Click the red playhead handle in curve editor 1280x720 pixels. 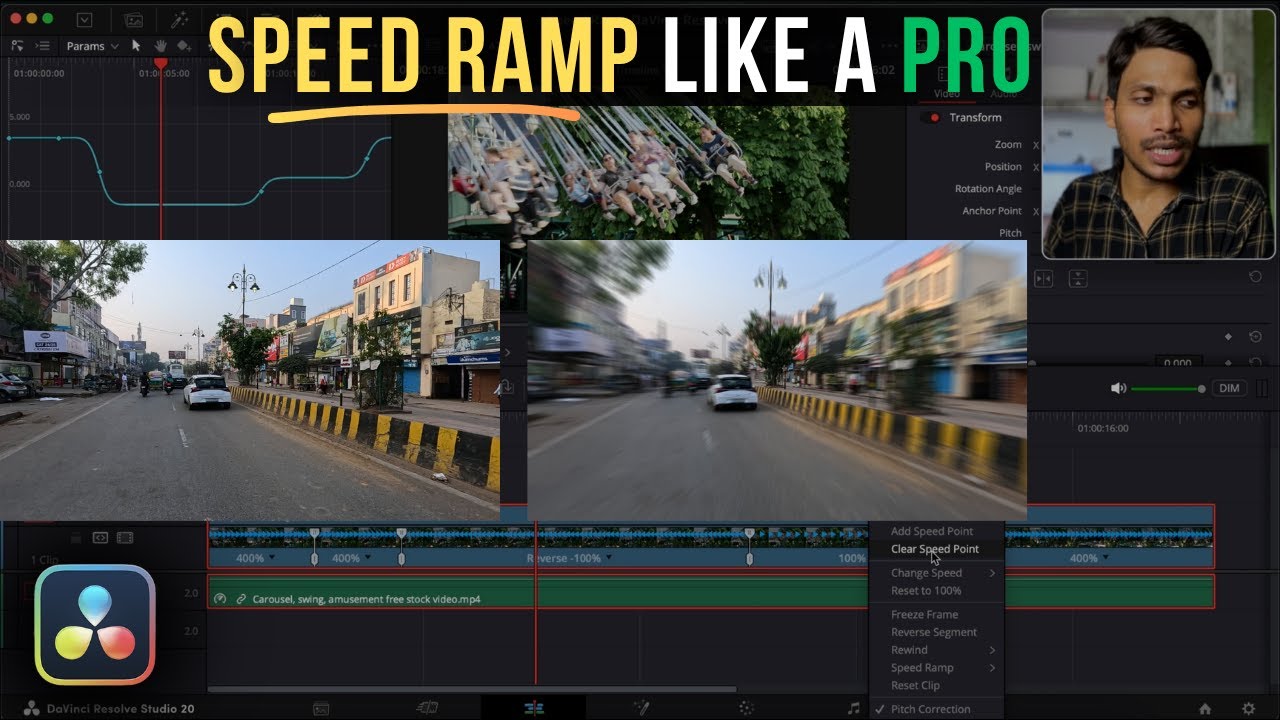[159, 65]
